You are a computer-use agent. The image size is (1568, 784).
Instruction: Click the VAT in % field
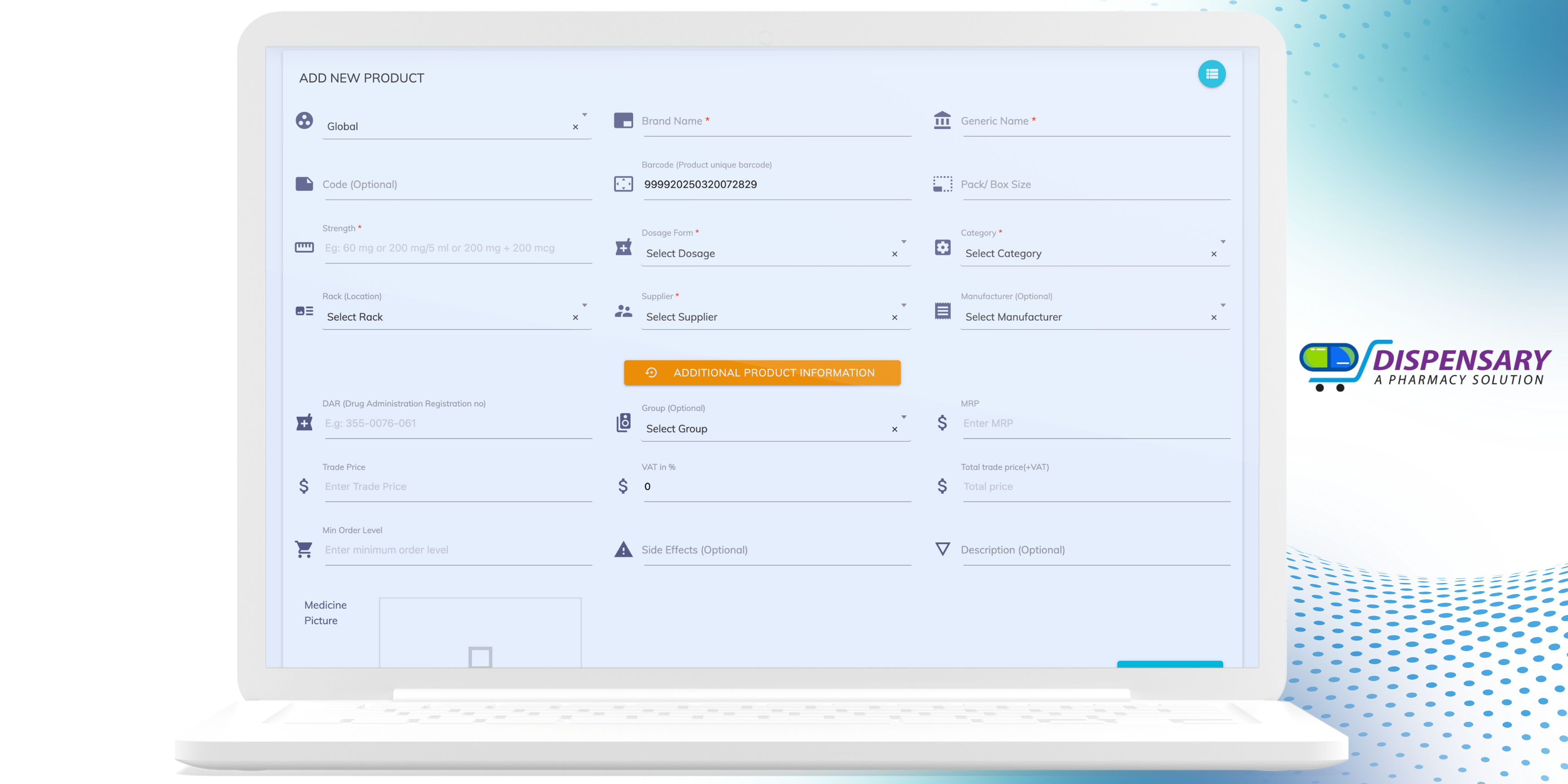776,486
